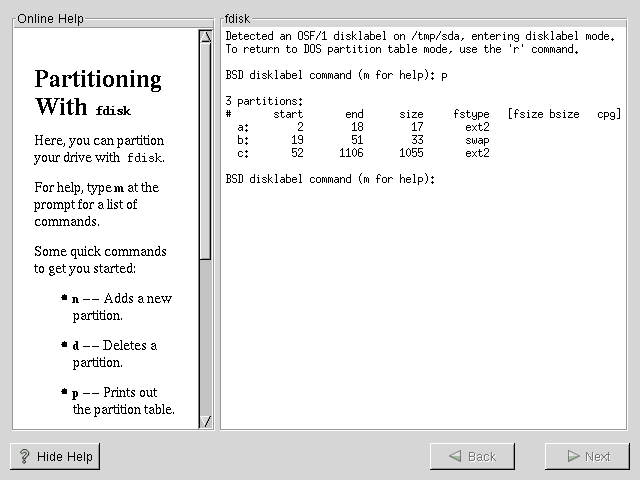The width and height of the screenshot is (640, 480).
Task: Click the bullet beside the 'd' command
Action: pyautogui.click(x=64, y=346)
